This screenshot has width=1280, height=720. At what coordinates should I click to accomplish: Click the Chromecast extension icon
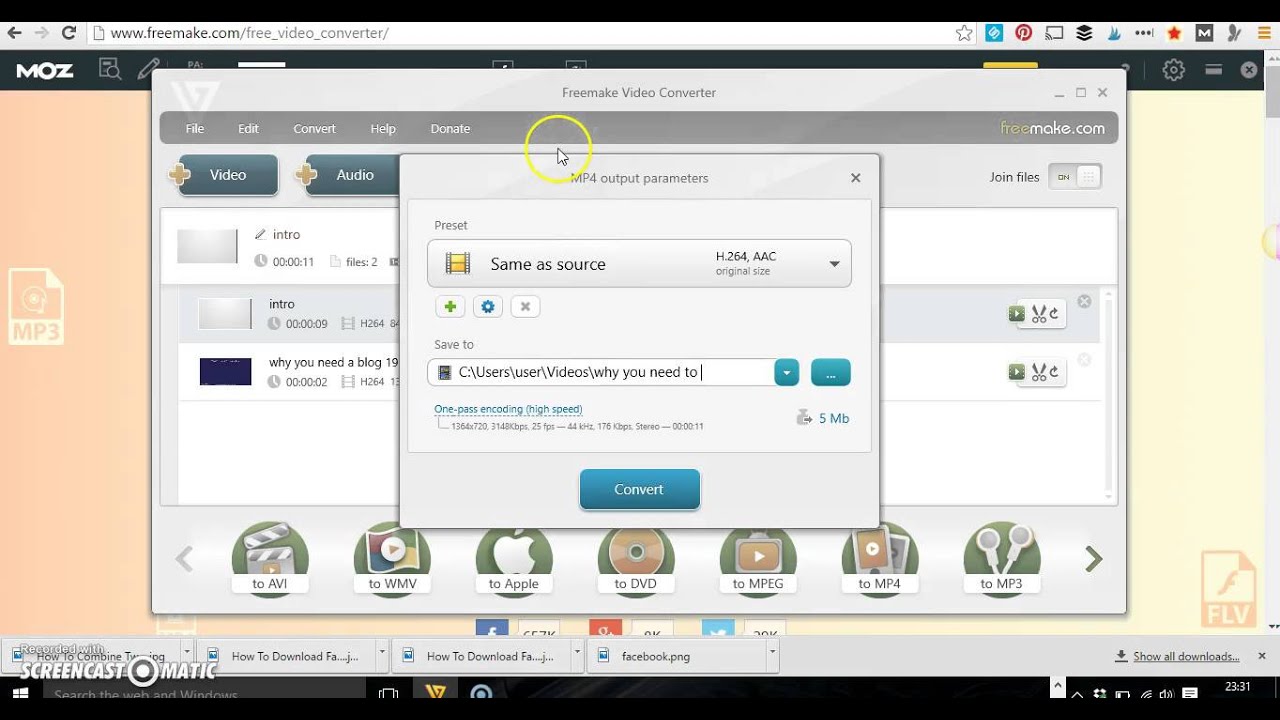coord(1054,33)
